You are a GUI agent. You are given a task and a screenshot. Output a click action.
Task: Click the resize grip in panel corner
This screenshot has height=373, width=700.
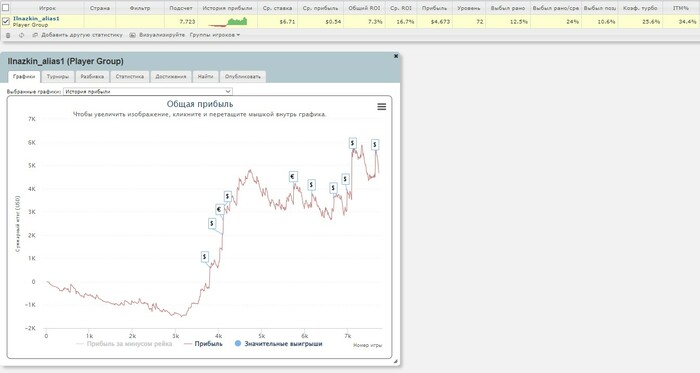pyautogui.click(x=396, y=361)
